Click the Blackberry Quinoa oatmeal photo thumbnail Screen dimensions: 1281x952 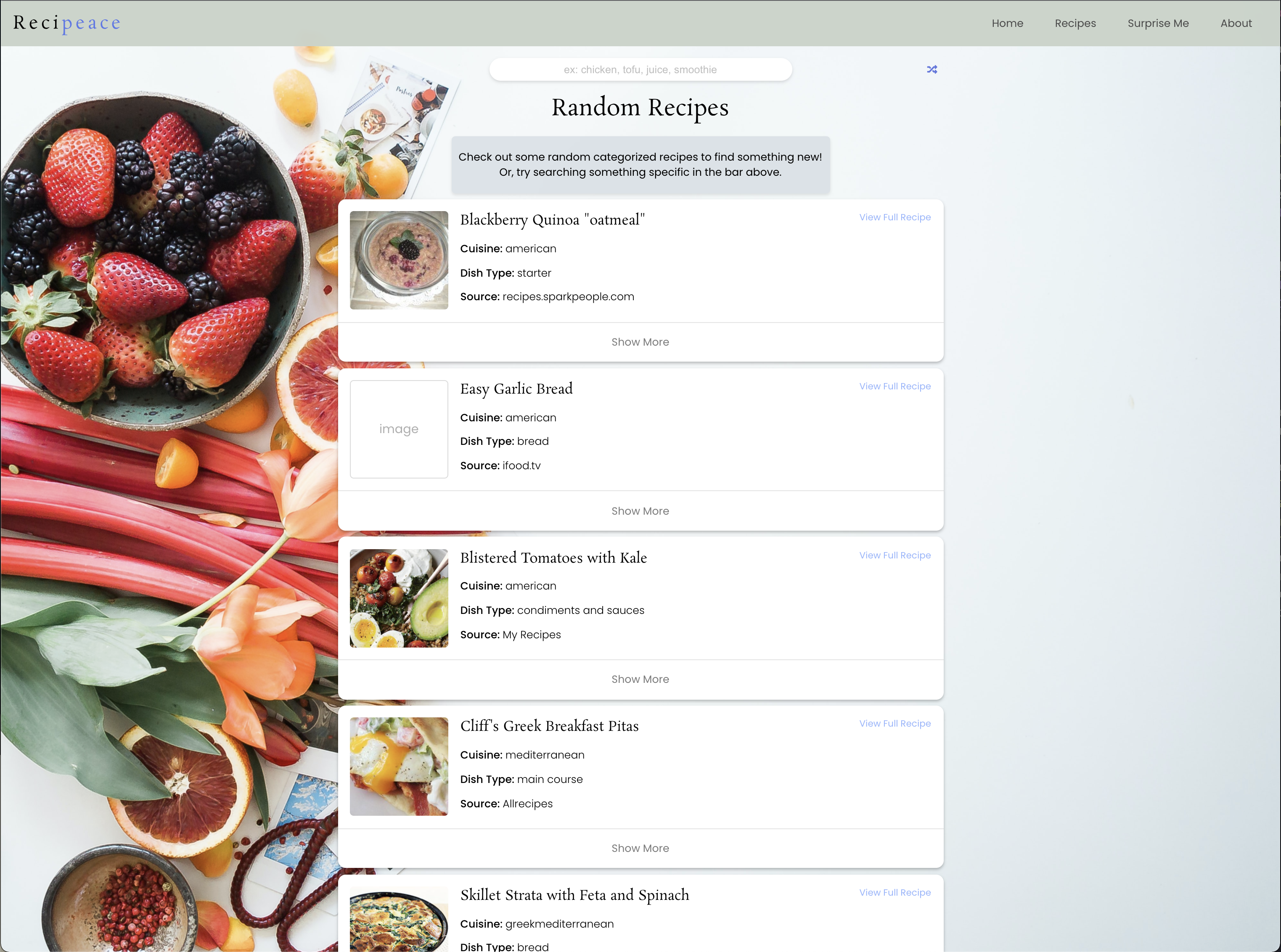pos(399,260)
